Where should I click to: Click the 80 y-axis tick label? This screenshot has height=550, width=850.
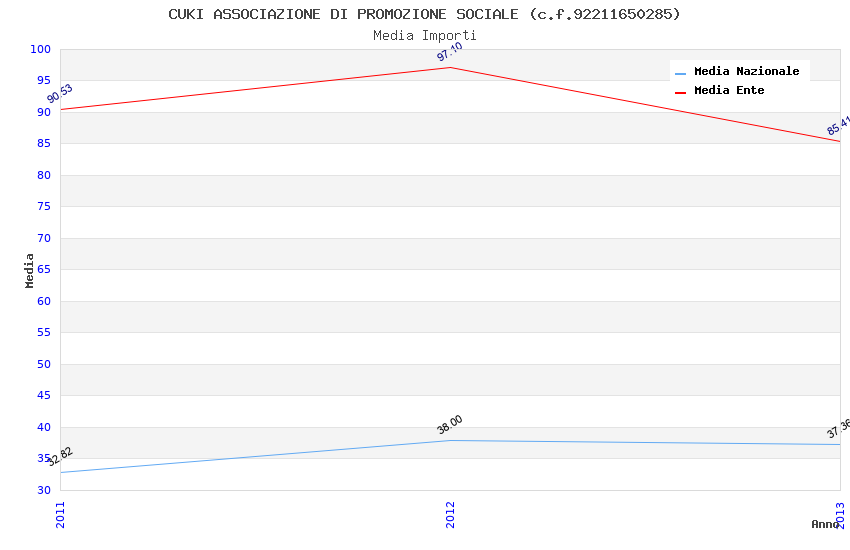point(43,175)
